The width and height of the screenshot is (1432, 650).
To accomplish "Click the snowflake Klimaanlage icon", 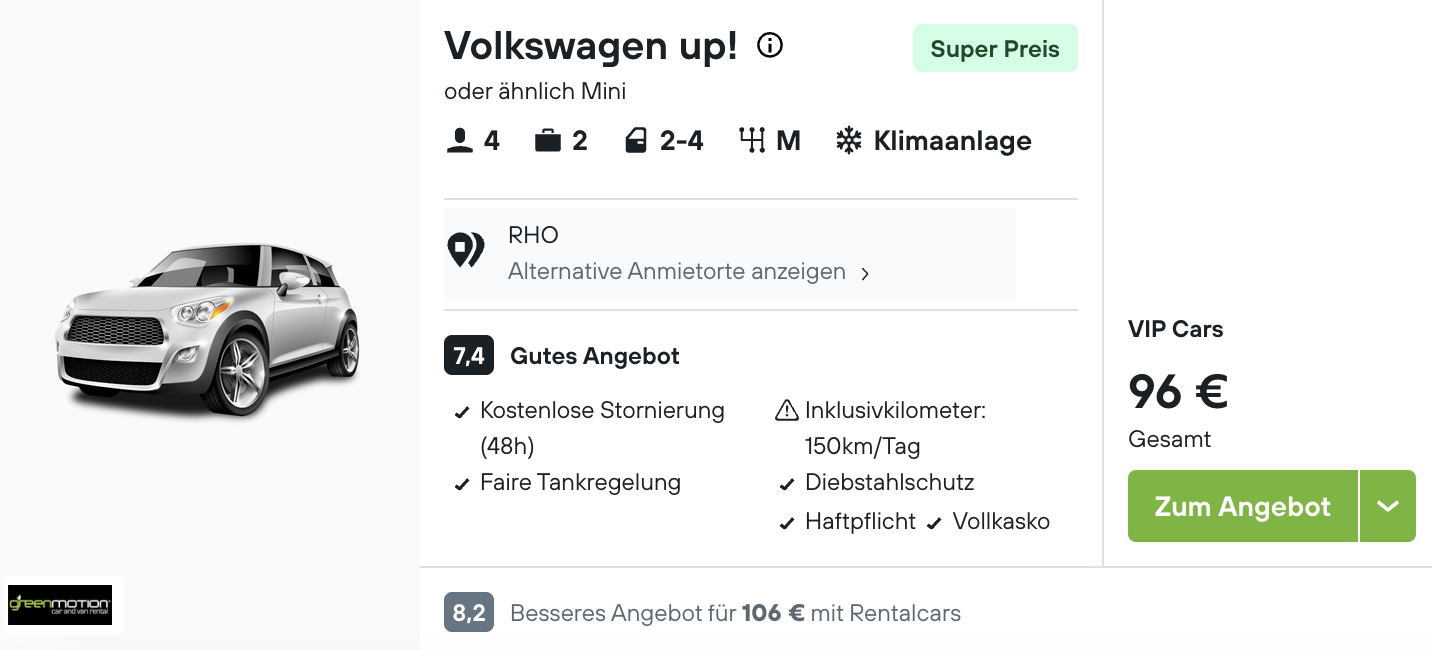I will 849,141.
